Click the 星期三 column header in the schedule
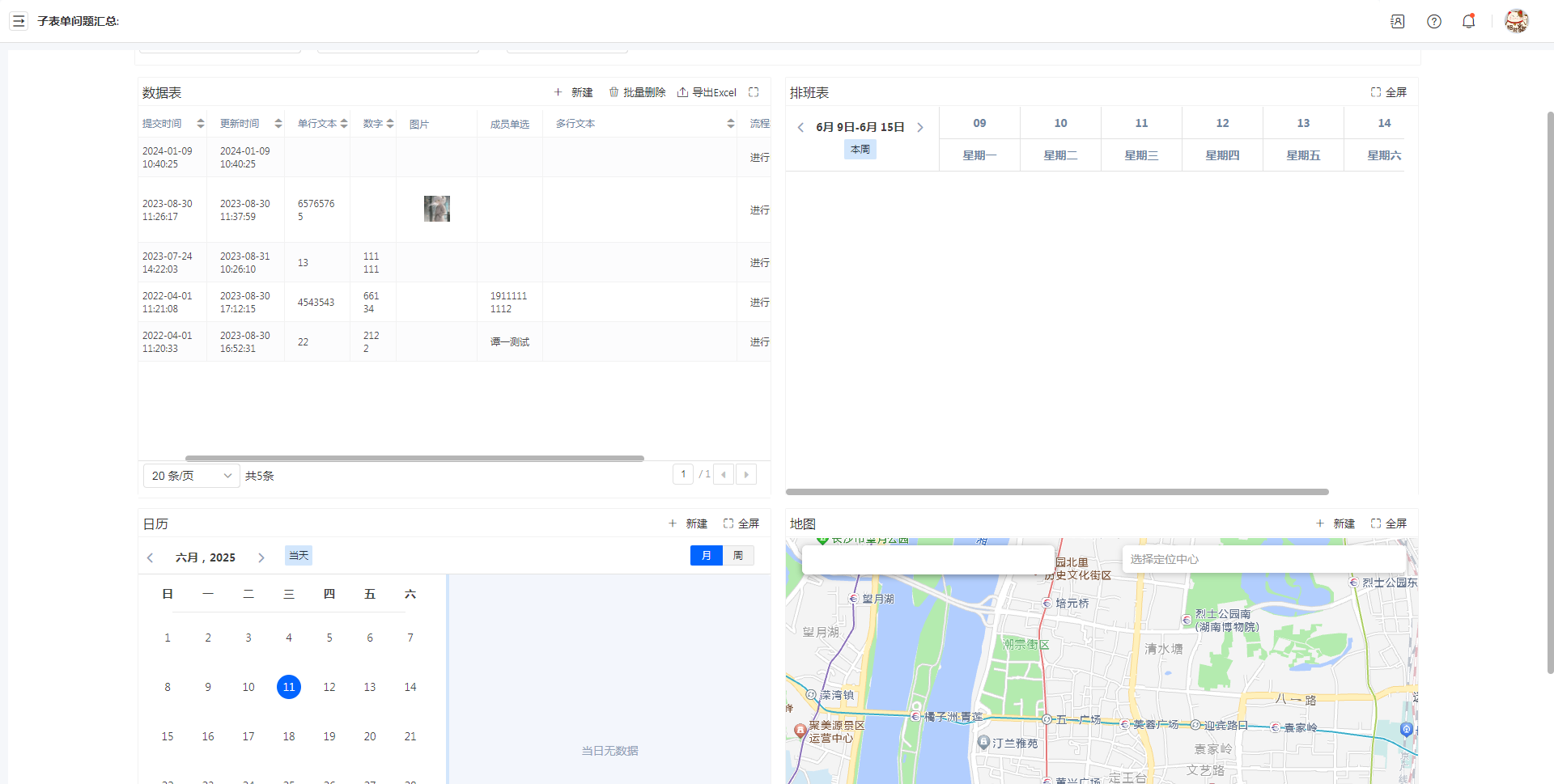Viewport: 1554px width, 784px height. click(x=1140, y=155)
